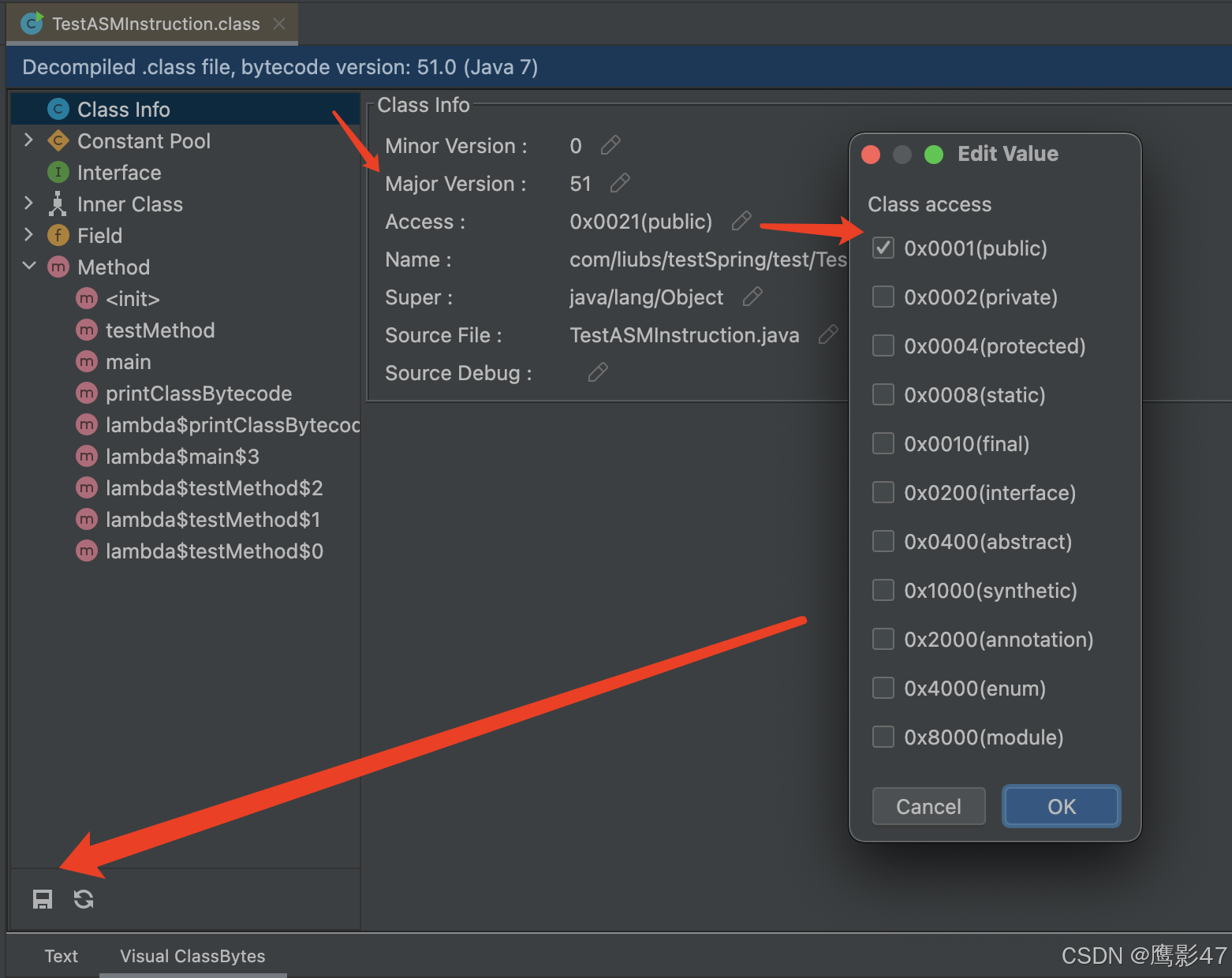Click Cancel in the Edit Value dialog

tap(928, 806)
